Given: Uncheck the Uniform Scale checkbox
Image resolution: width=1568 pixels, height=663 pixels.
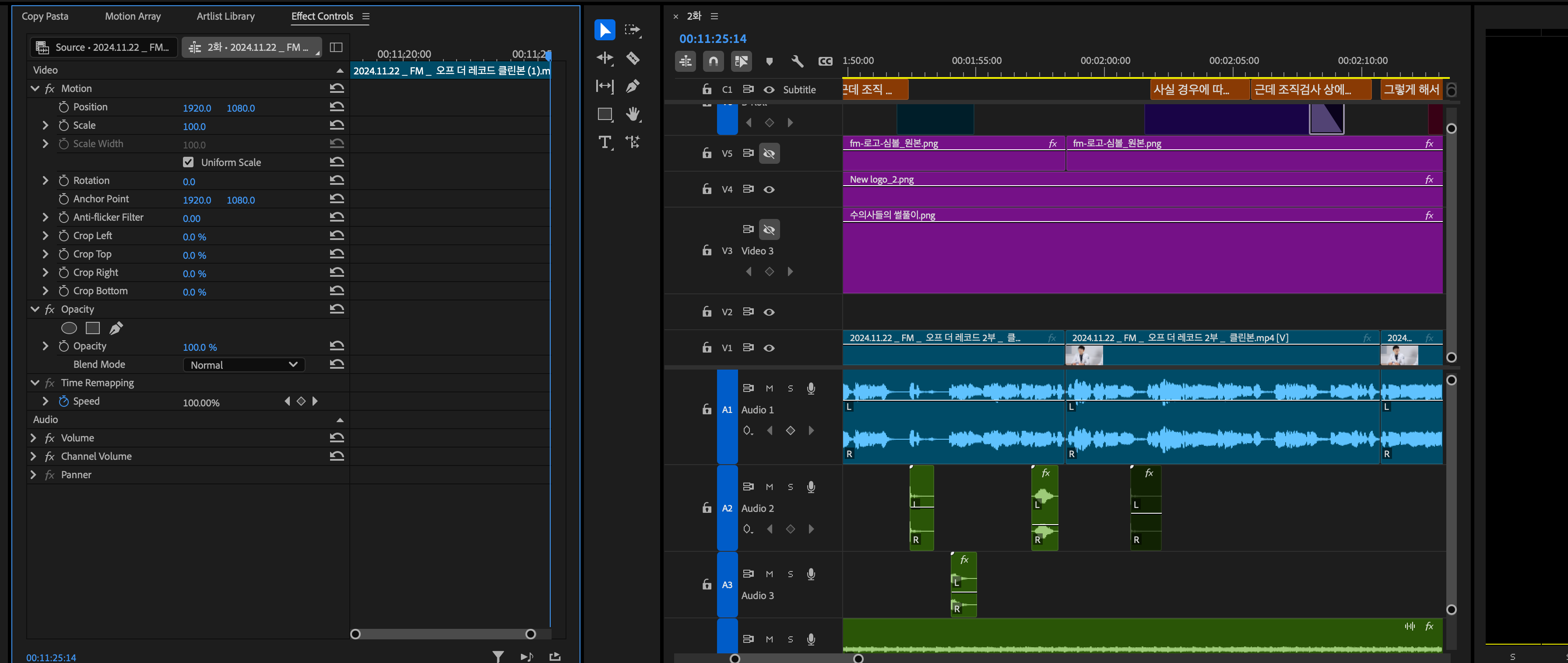Looking at the screenshot, I should click(188, 162).
